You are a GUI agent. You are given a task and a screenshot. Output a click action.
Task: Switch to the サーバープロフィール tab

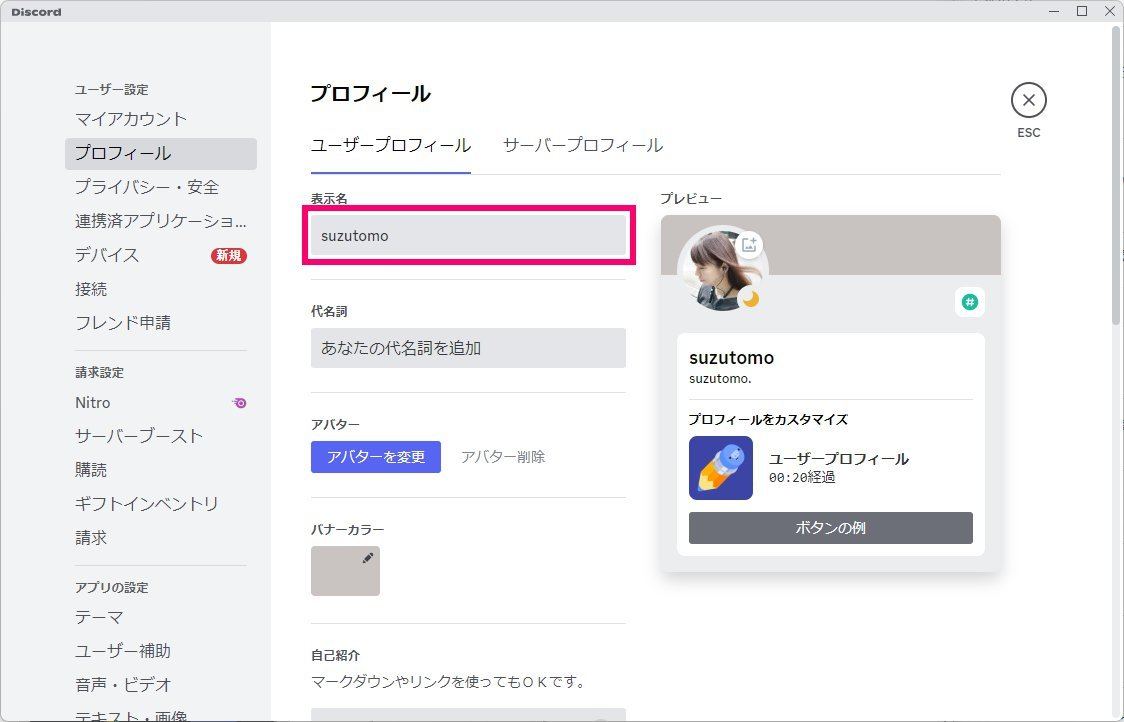click(583, 145)
